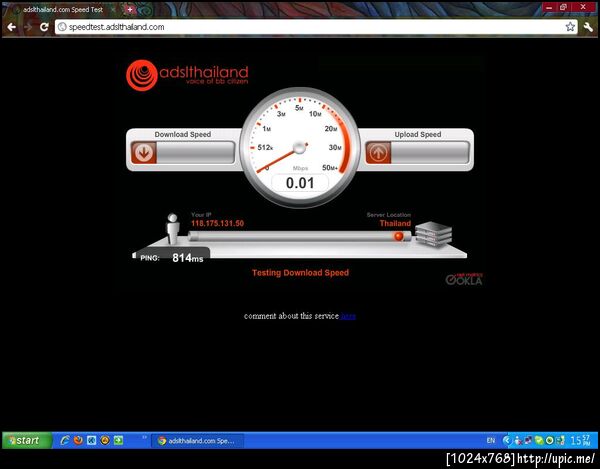
Task: Click the third Quick Launch icon (blue square)
Action: (x=91, y=440)
